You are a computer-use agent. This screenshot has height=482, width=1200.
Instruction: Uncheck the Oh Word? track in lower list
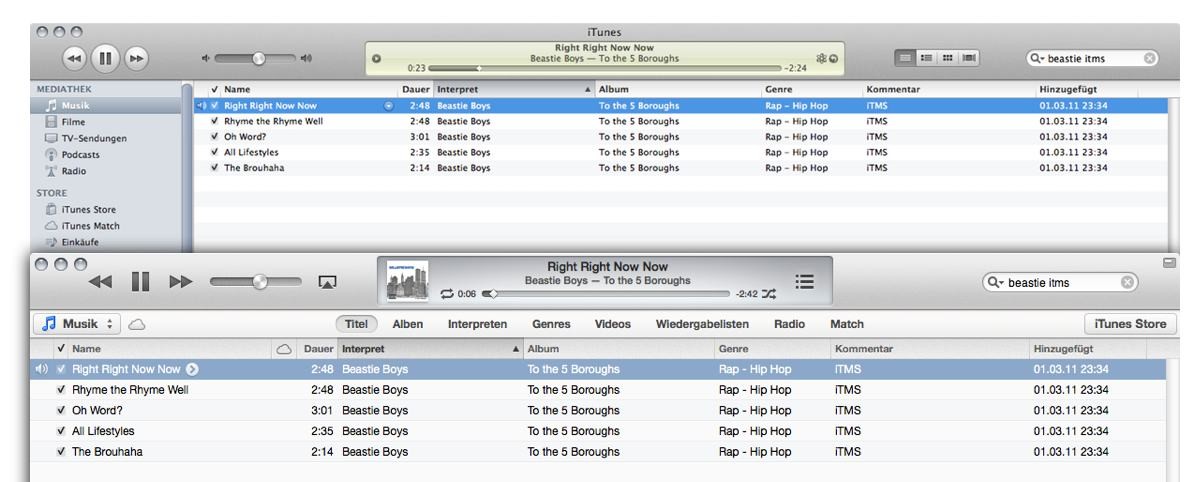point(62,411)
